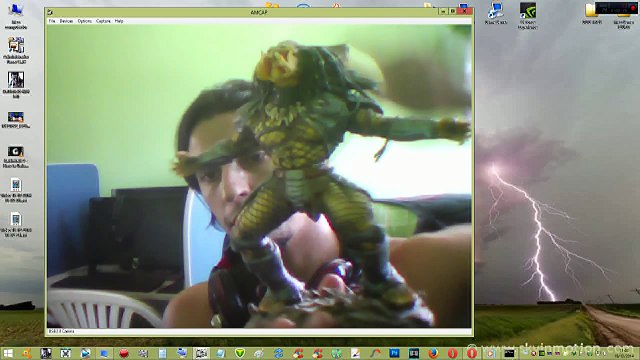Open the paint brush taskbar icon
This screenshot has height=360, width=640.
tap(356, 353)
